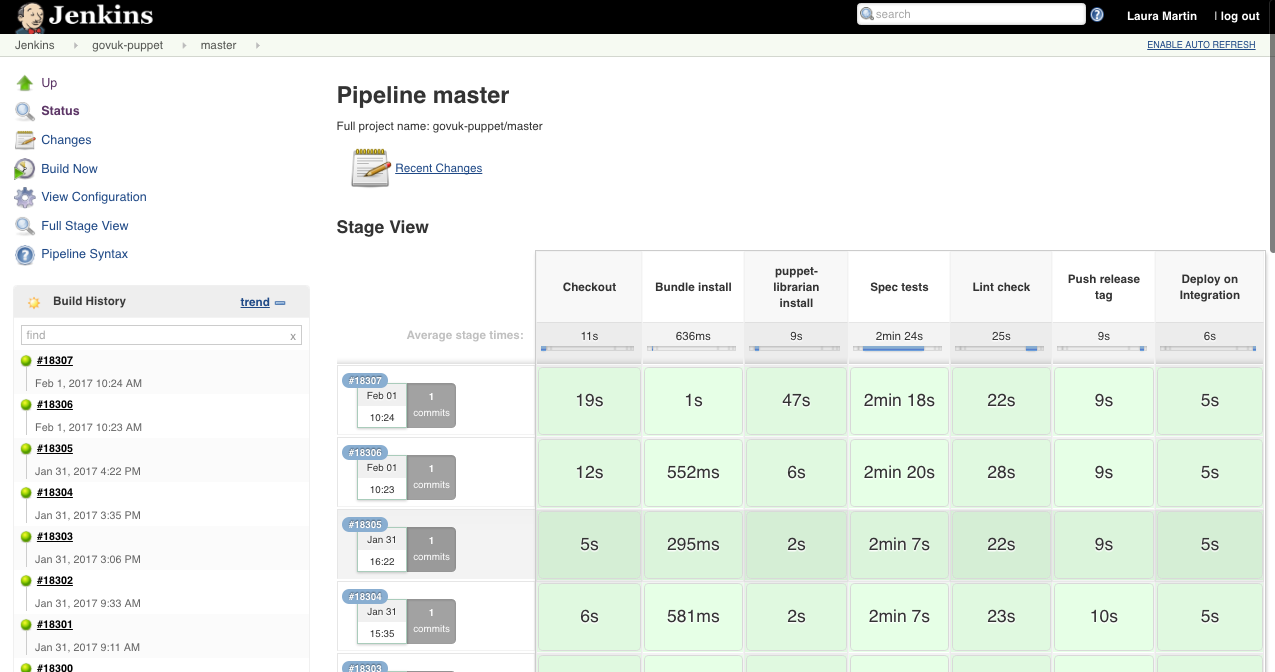This screenshot has height=672, width=1275.
Task: Focus the top search box
Action: 971,14
